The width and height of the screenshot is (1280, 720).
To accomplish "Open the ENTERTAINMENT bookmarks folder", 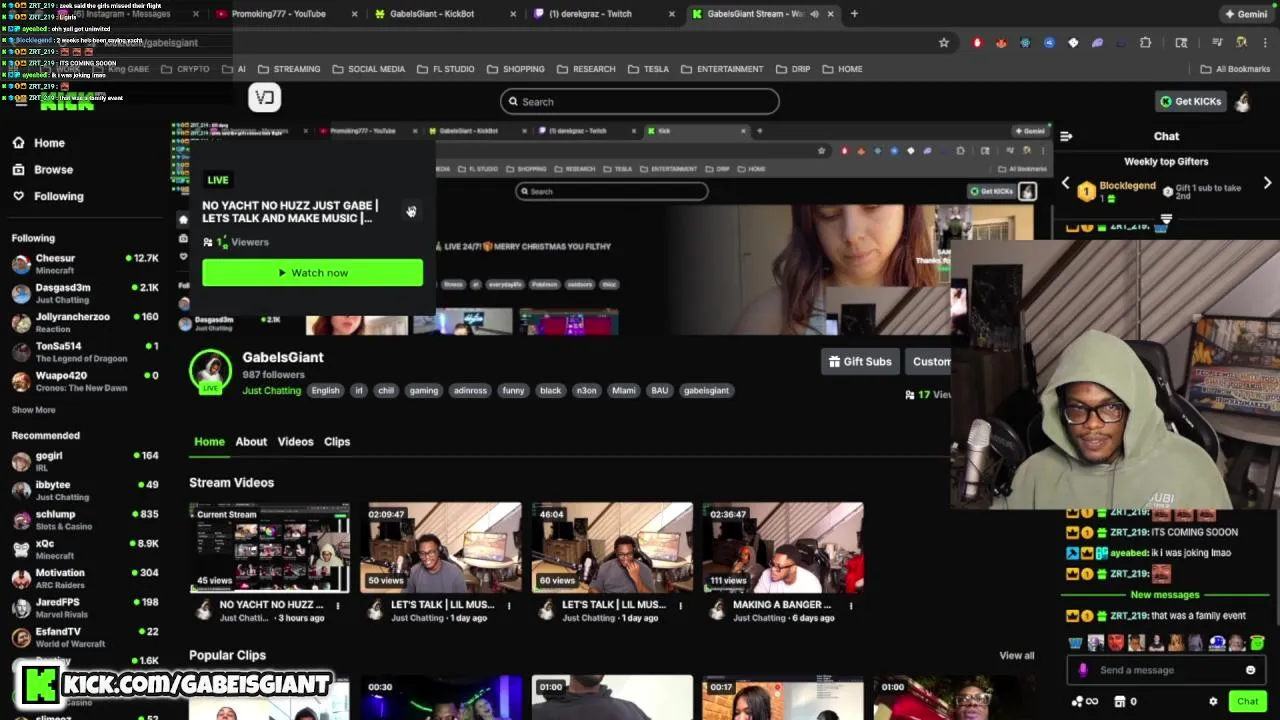I will [722, 69].
